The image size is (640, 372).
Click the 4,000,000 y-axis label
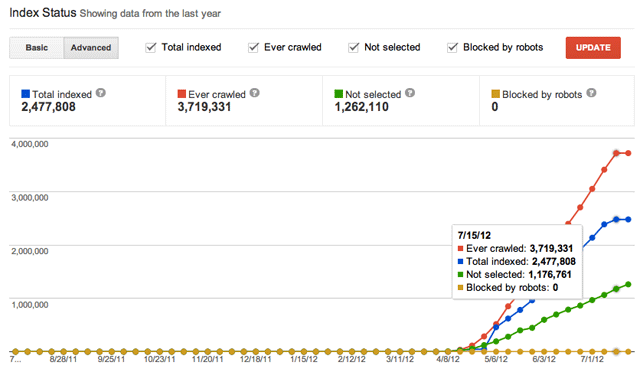[30, 144]
